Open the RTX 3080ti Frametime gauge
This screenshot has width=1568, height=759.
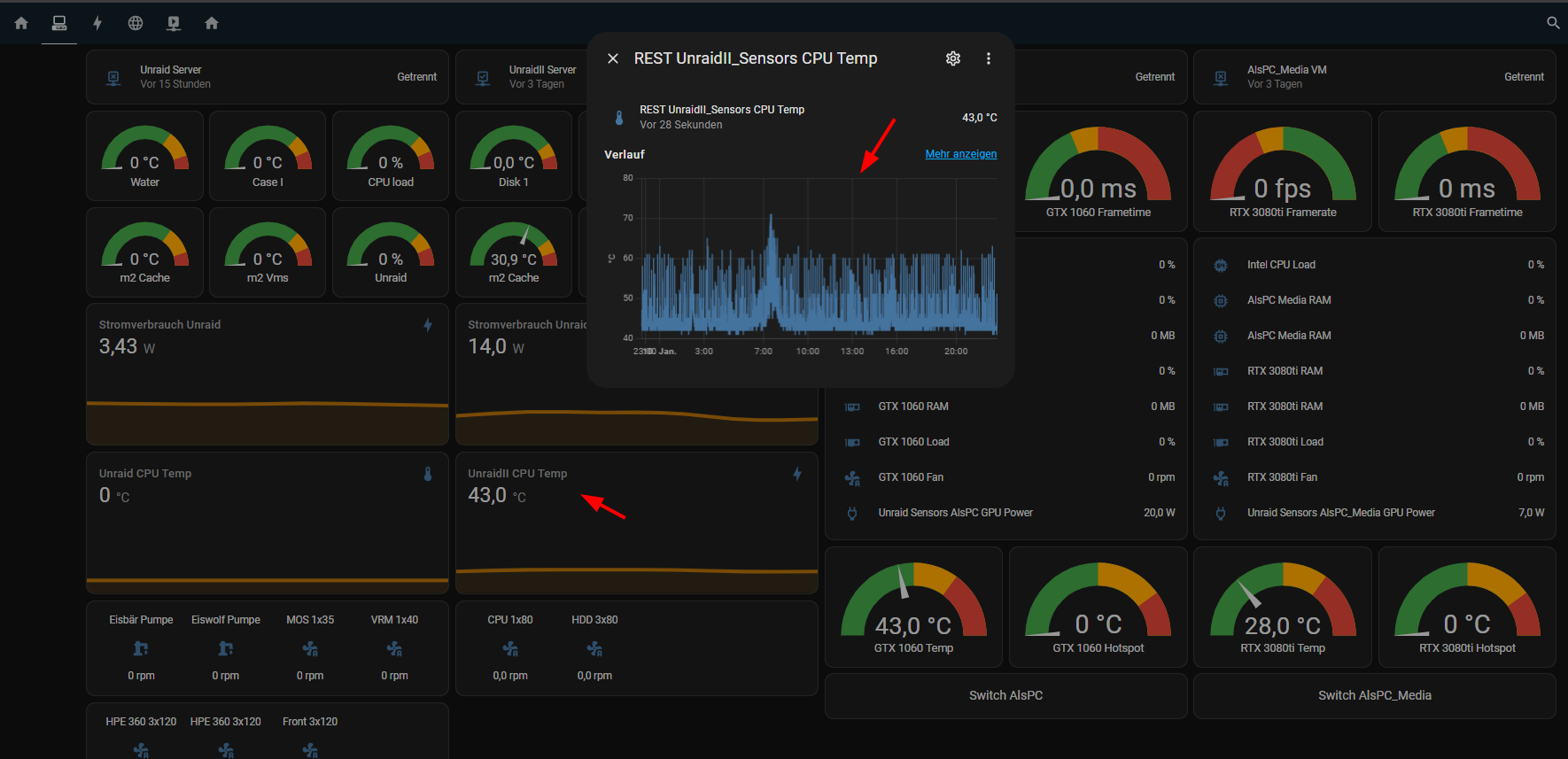tap(1467, 172)
